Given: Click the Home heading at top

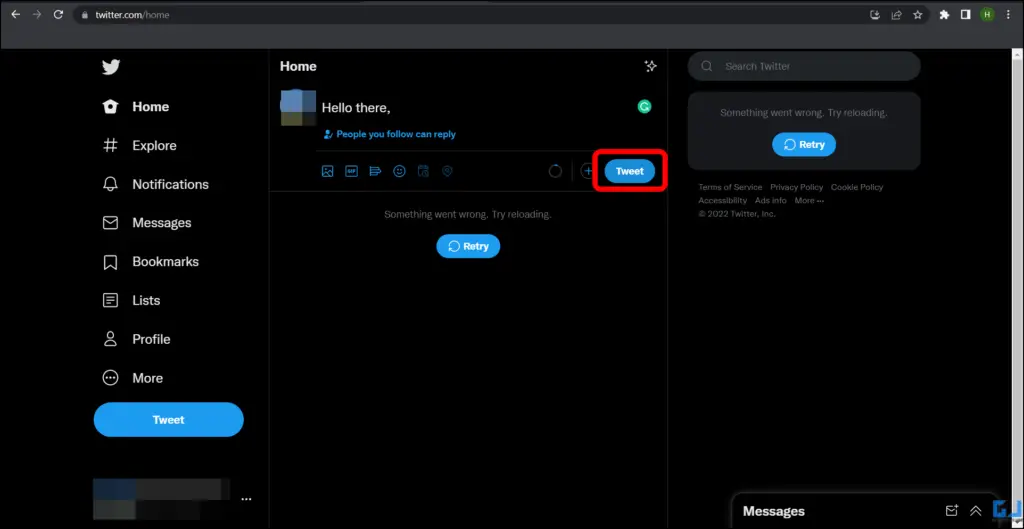Looking at the screenshot, I should [x=298, y=66].
